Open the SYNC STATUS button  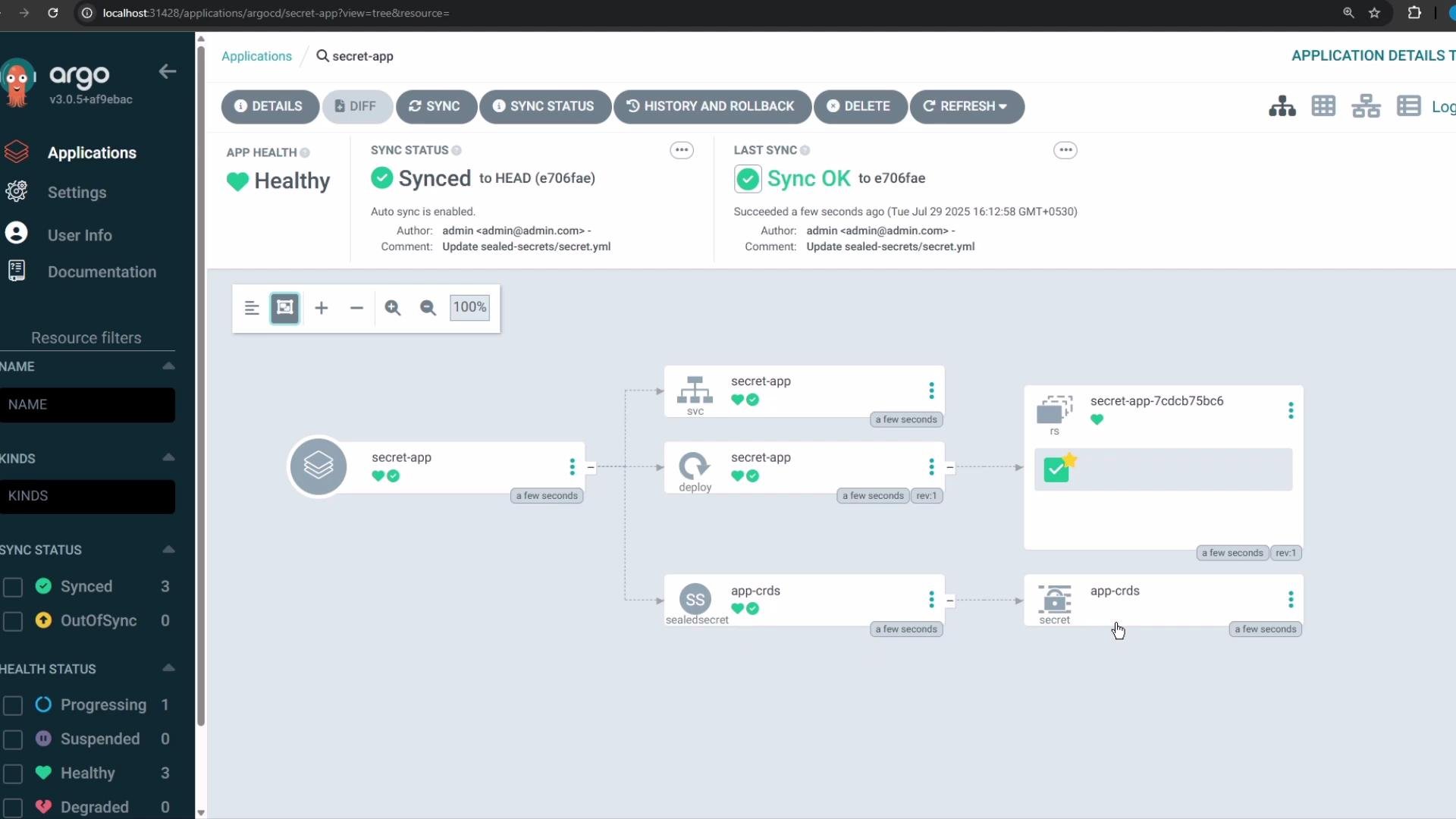[x=544, y=106]
